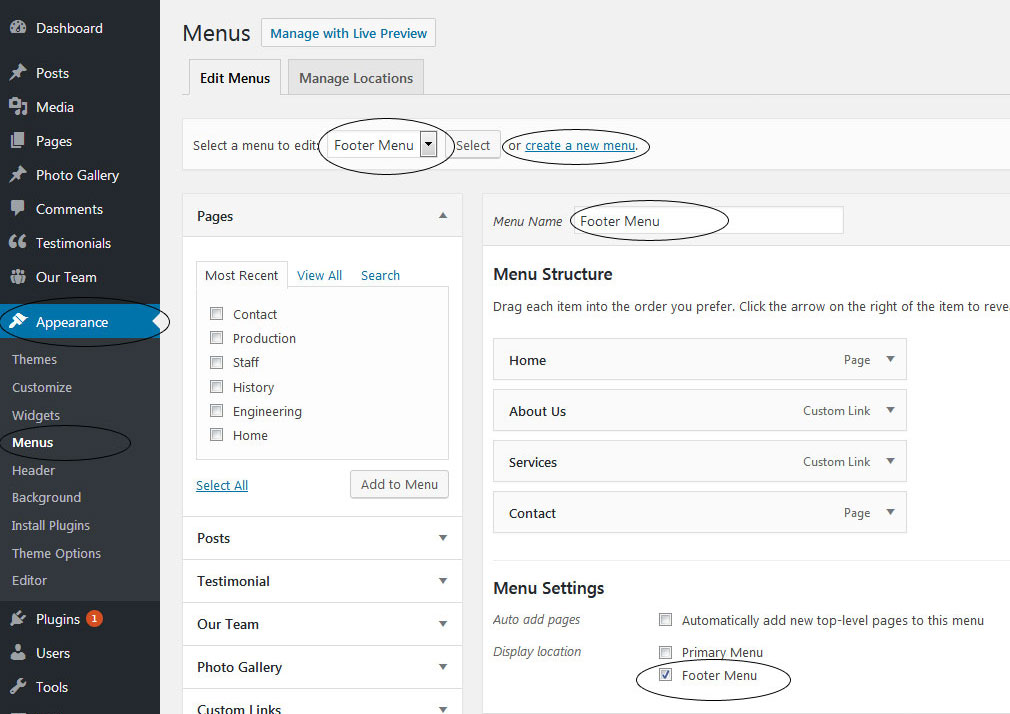
Task: Enable the Primary Menu display location
Action: pyautogui.click(x=666, y=652)
